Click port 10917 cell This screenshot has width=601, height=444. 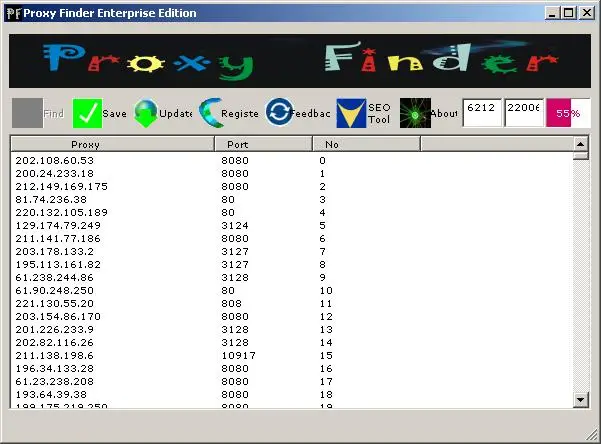click(x=238, y=355)
